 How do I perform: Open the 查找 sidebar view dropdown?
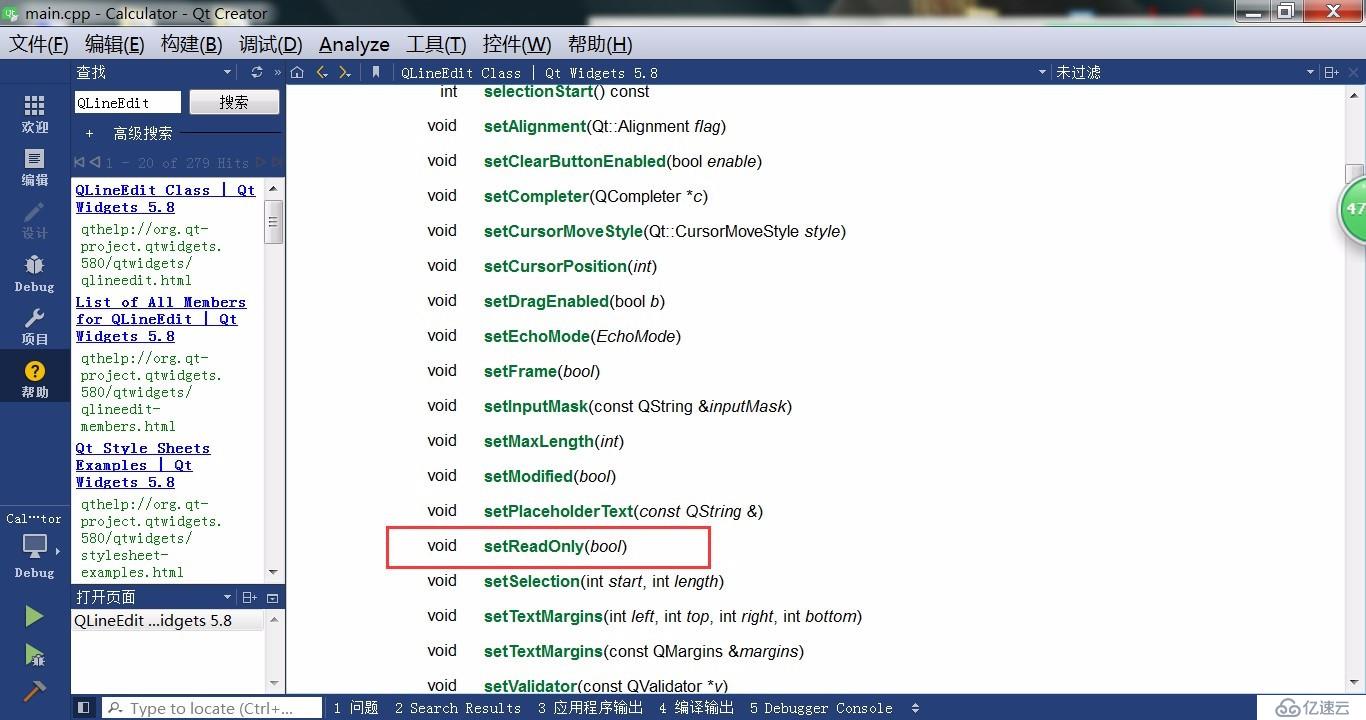[227, 72]
